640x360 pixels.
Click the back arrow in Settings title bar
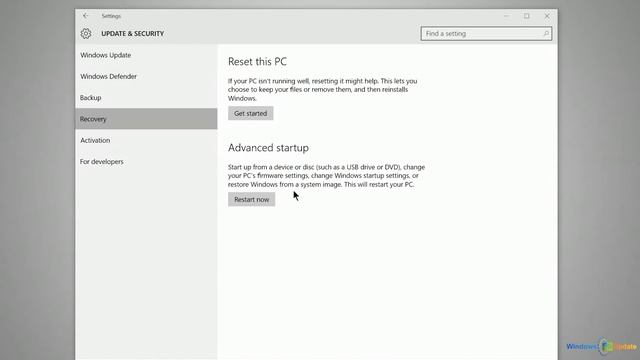(x=85, y=16)
